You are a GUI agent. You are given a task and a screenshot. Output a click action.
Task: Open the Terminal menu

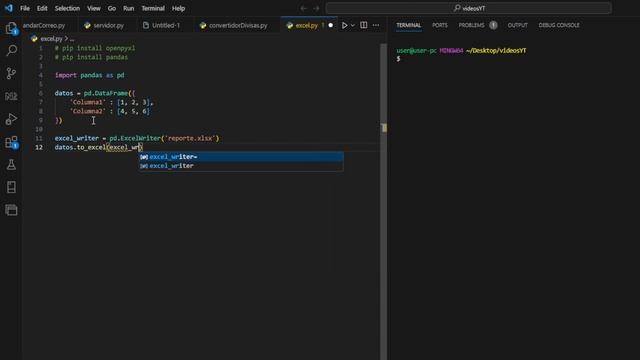(153, 8)
